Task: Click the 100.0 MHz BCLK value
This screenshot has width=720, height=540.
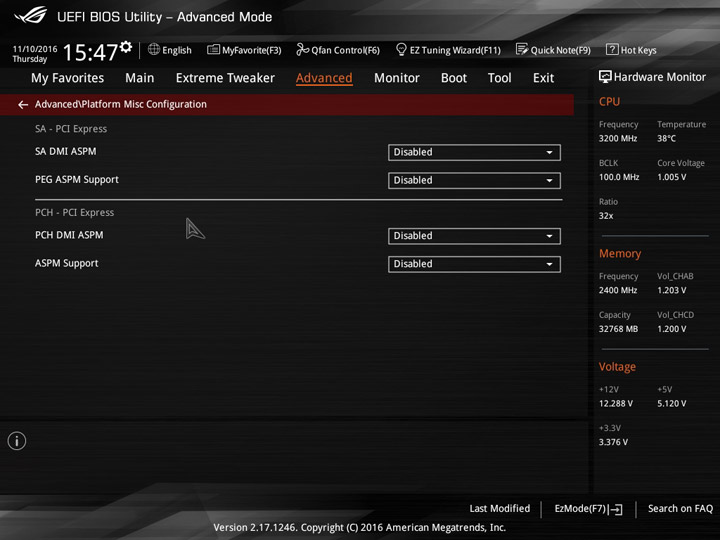Action: click(619, 177)
